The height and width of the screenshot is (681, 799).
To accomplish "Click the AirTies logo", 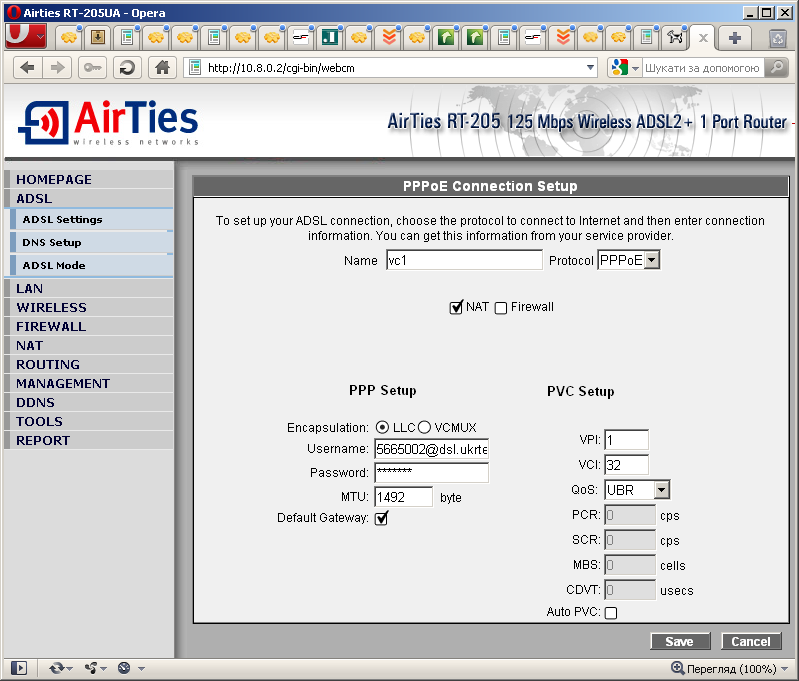I will 108,122.
